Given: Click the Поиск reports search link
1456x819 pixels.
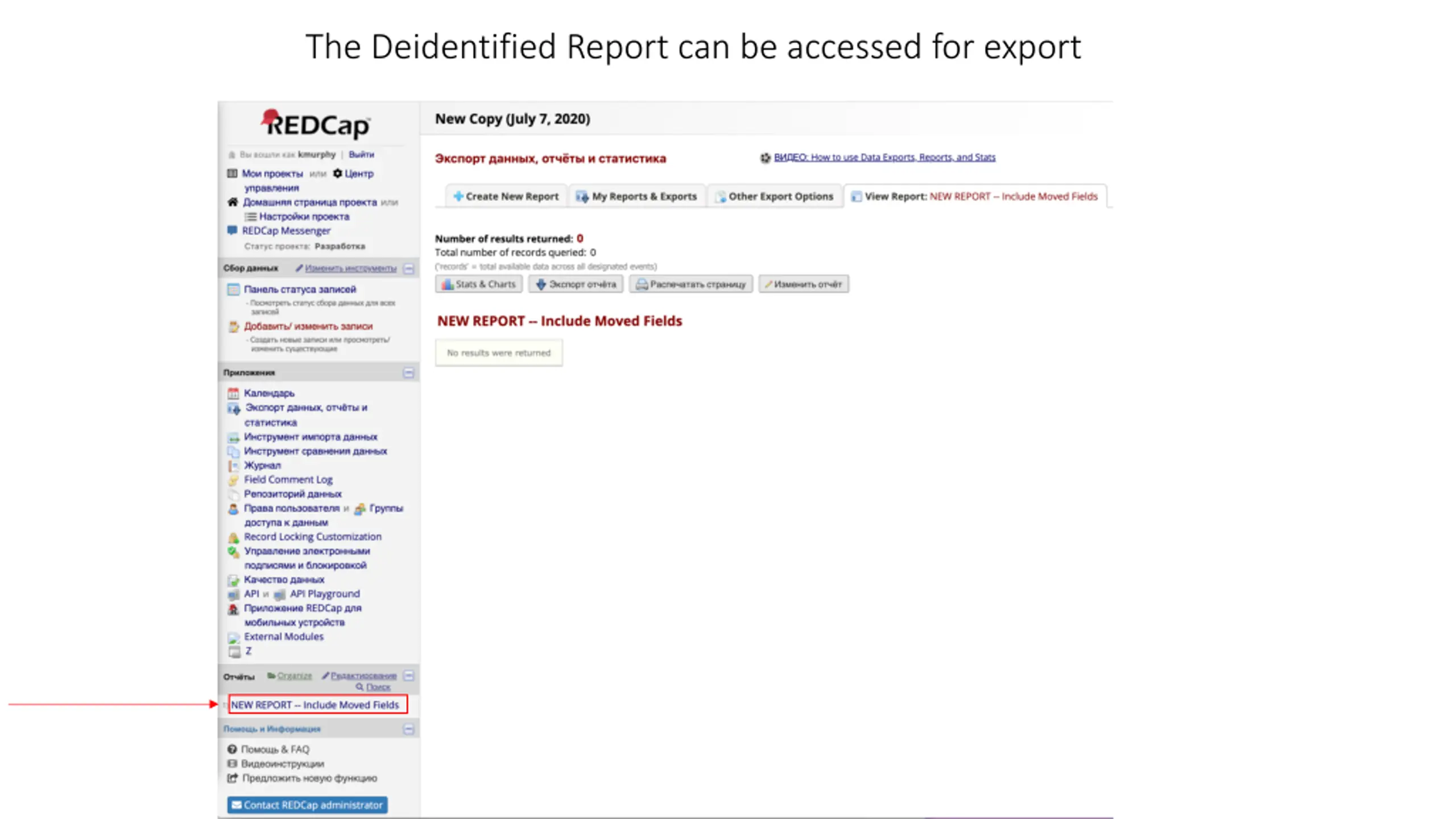Looking at the screenshot, I should (378, 687).
